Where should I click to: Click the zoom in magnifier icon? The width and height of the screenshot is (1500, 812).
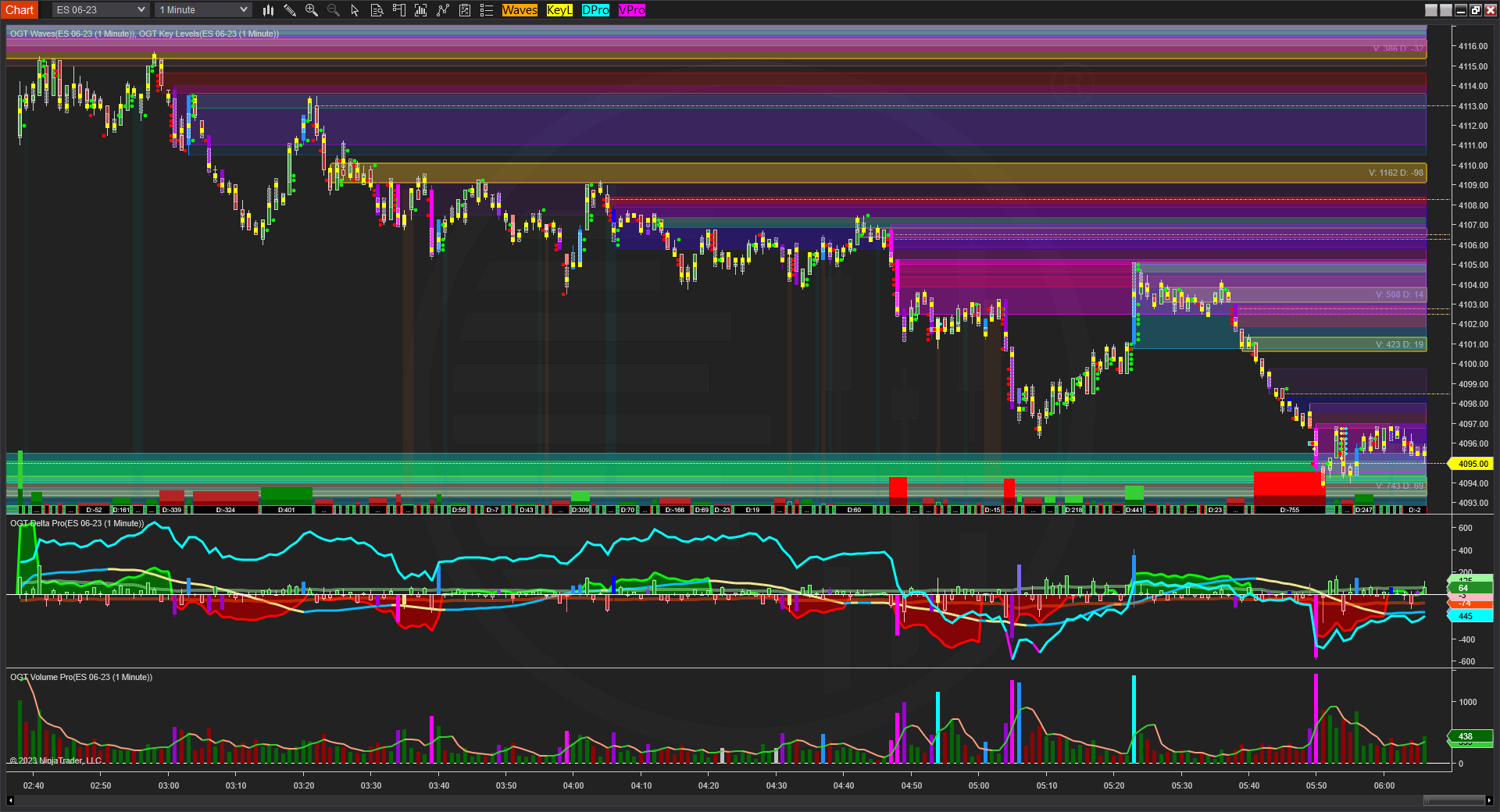tap(312, 10)
